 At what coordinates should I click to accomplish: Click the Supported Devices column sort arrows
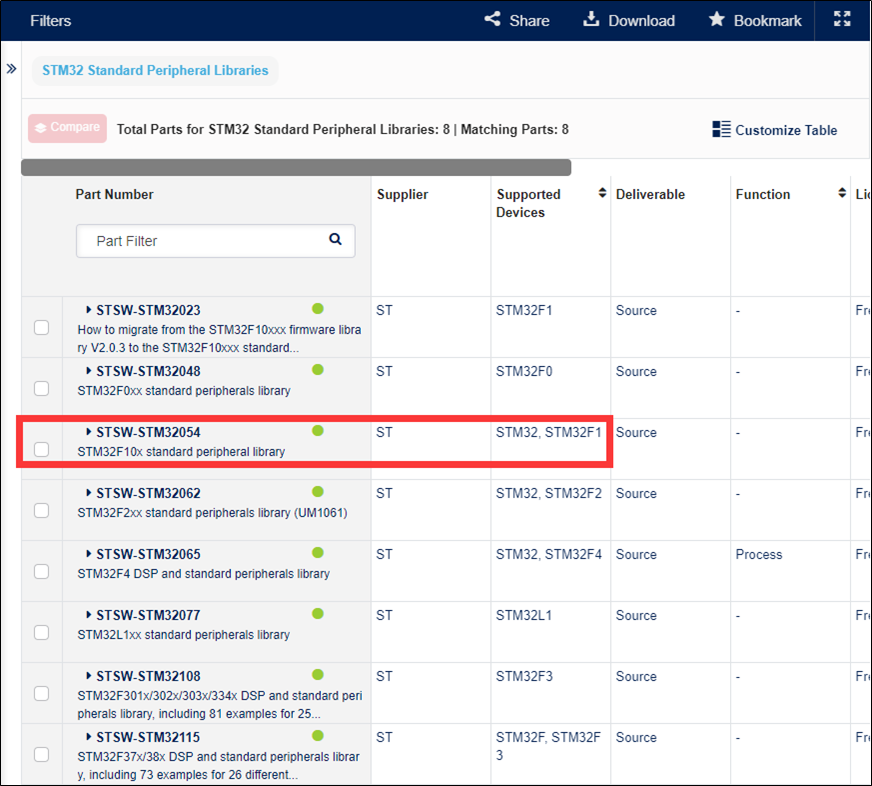600,194
